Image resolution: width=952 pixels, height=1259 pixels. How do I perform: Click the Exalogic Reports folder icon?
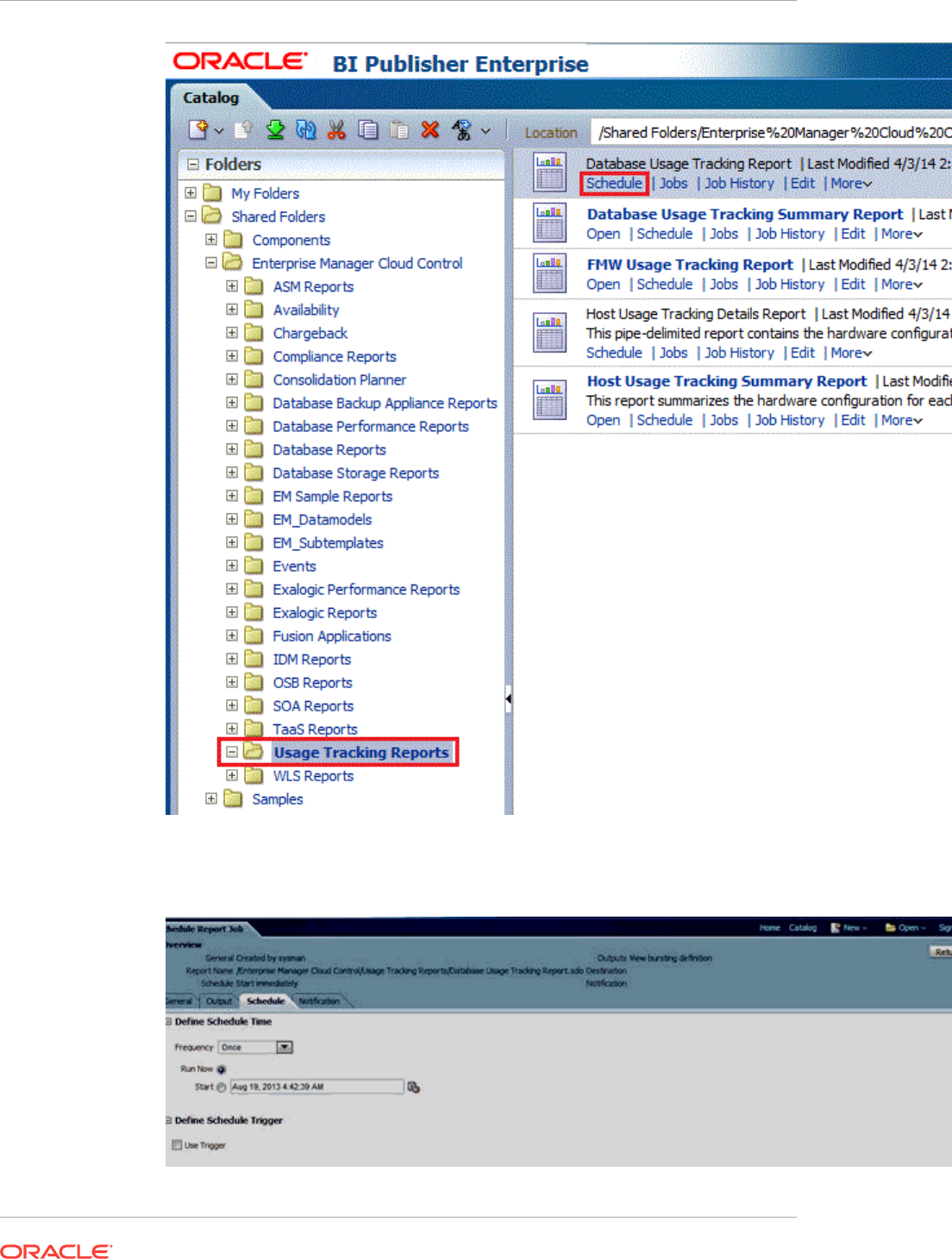tap(254, 612)
